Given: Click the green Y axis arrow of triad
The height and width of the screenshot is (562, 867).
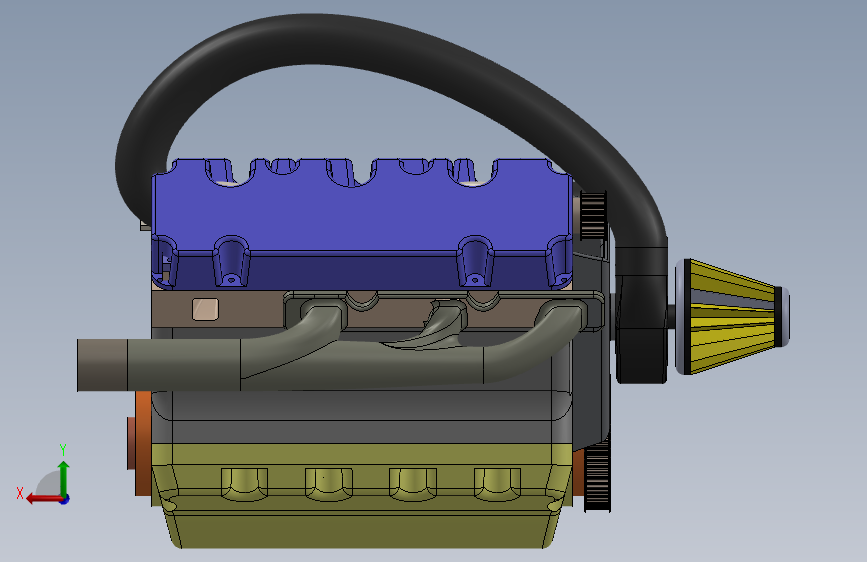Looking at the screenshot, I should [x=64, y=478].
